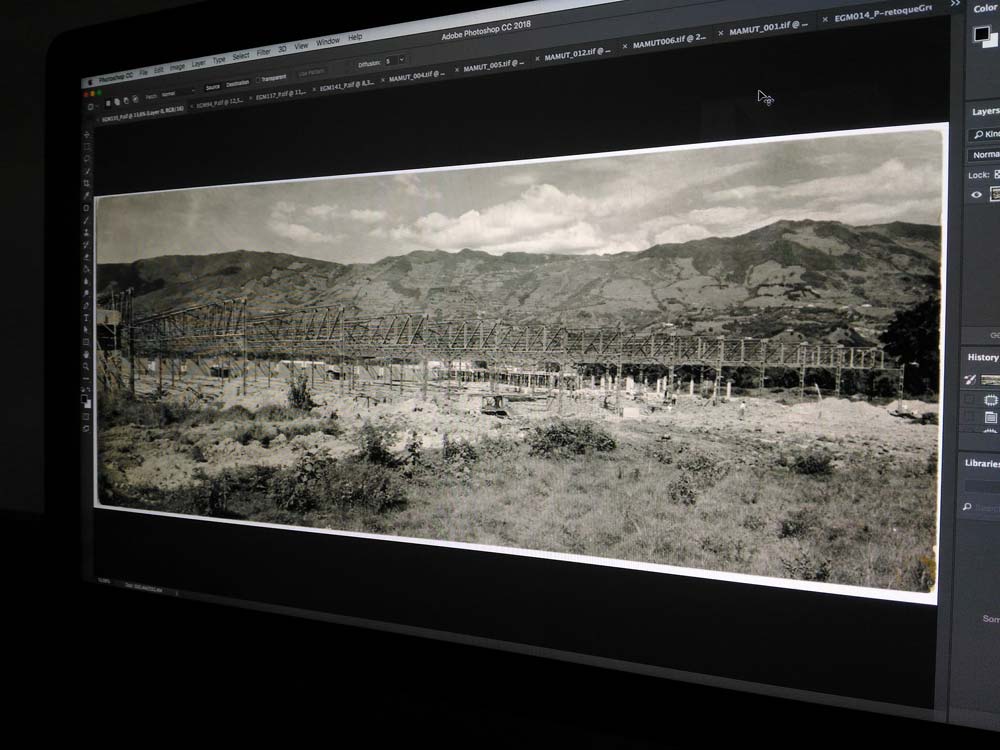This screenshot has width=1000, height=750.
Task: Open the Filter menu
Action: (263, 52)
